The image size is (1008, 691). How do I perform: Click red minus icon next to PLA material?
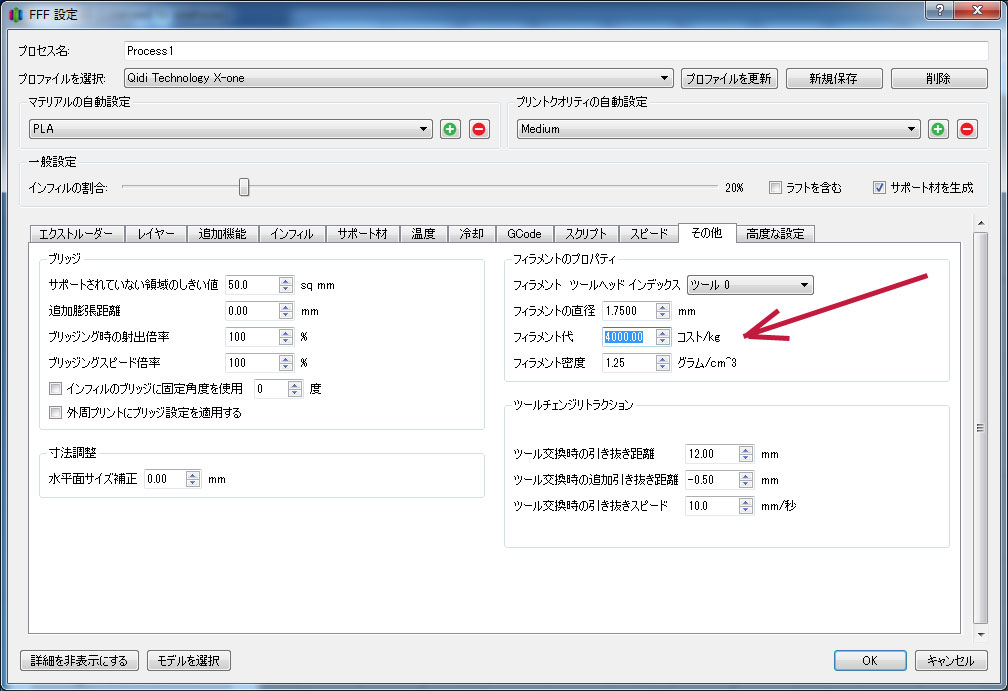[x=480, y=129]
